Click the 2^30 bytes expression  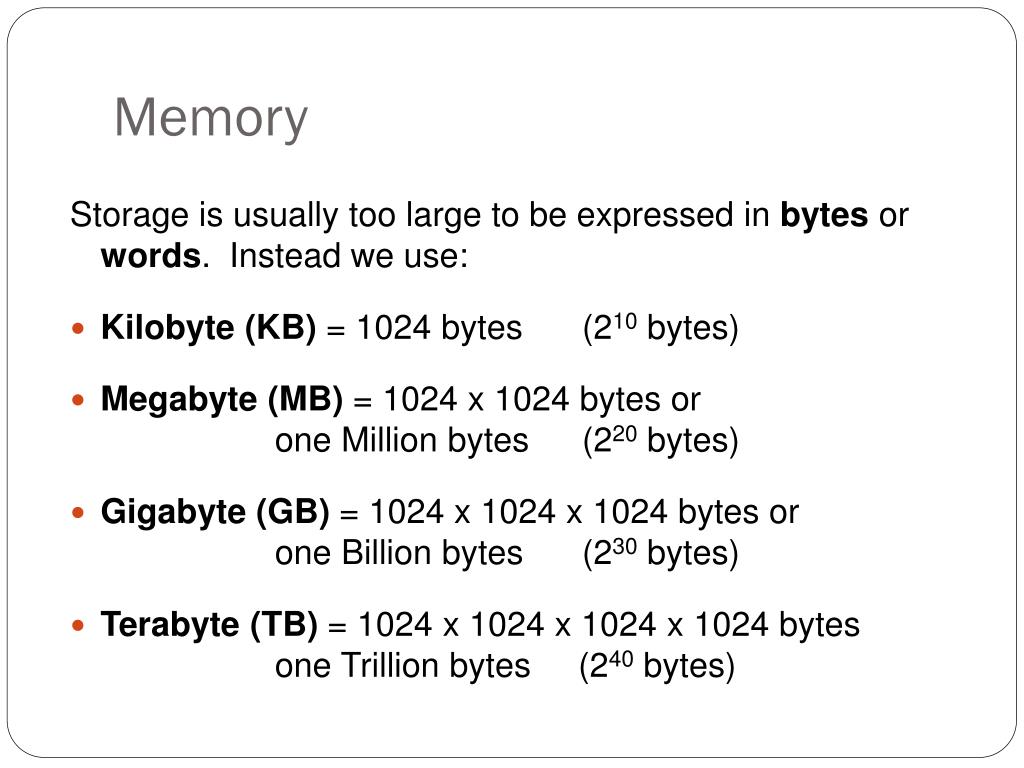pos(660,554)
